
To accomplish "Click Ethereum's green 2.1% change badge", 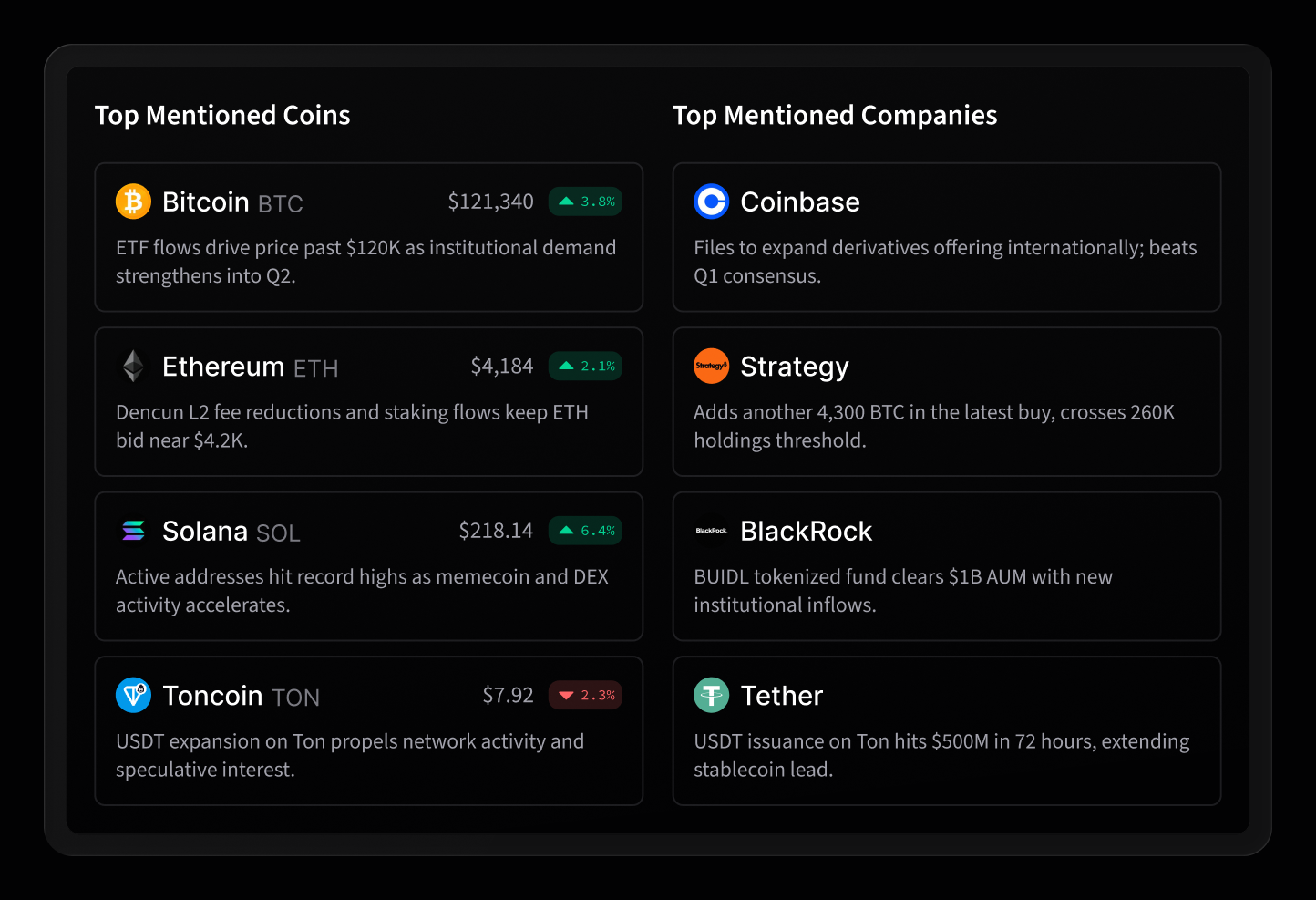I will [x=585, y=366].
